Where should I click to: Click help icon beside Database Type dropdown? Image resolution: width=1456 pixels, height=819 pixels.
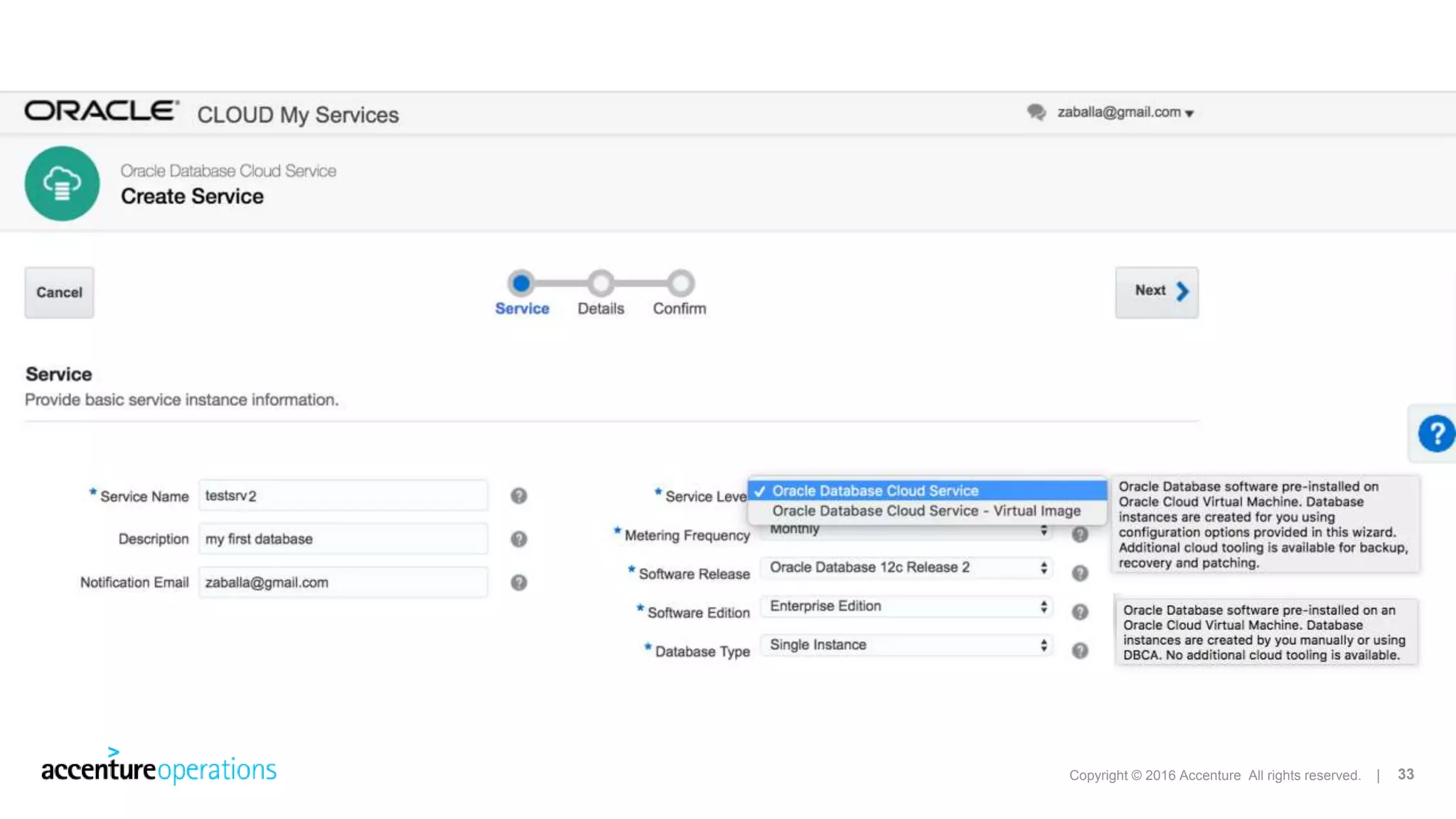(1080, 651)
